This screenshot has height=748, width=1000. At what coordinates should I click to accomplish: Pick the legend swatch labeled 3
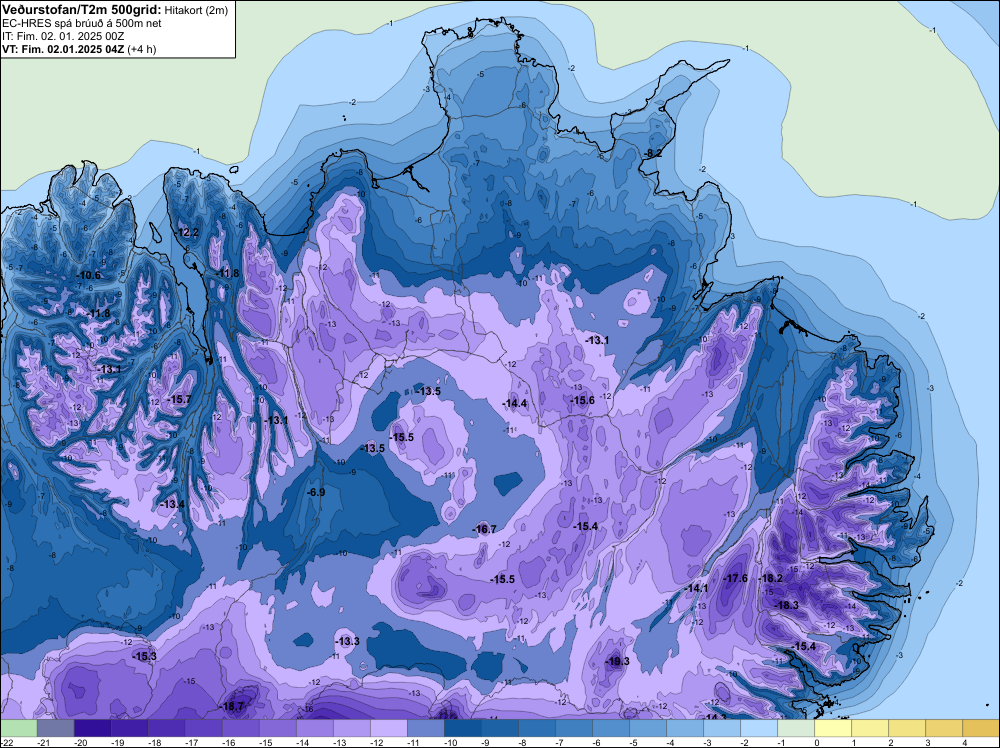point(944,728)
